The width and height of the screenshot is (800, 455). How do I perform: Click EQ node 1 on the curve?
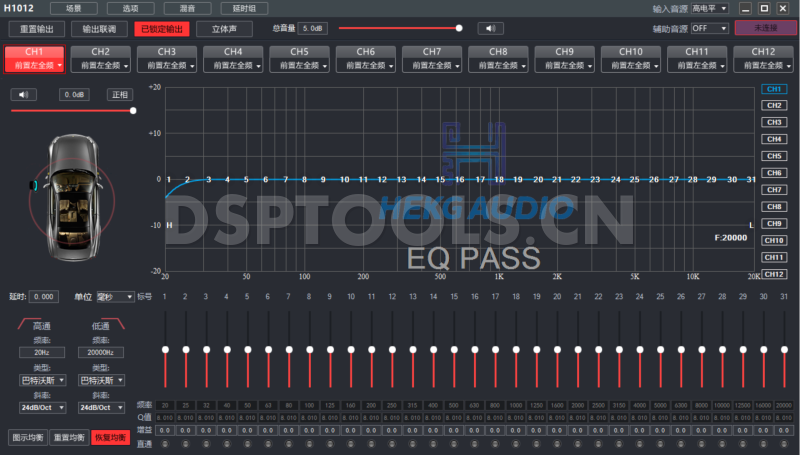click(x=169, y=180)
